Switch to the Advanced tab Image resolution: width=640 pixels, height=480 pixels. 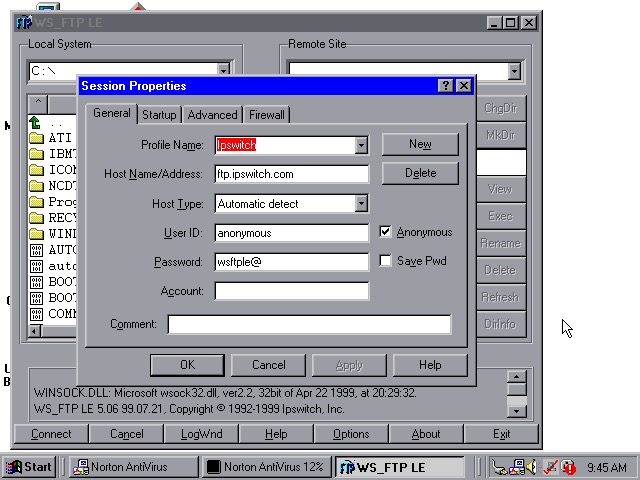click(212, 115)
